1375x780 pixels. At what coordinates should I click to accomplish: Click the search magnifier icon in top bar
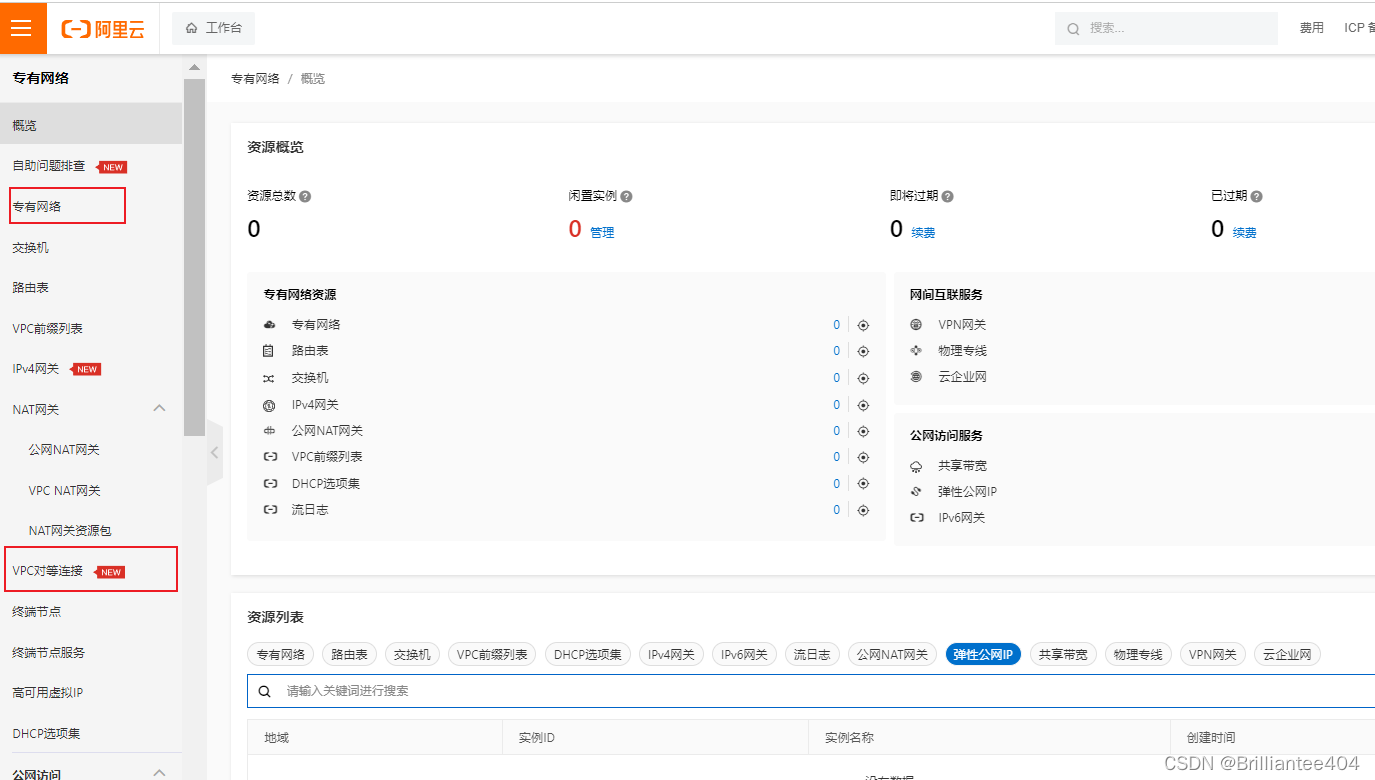[1073, 29]
